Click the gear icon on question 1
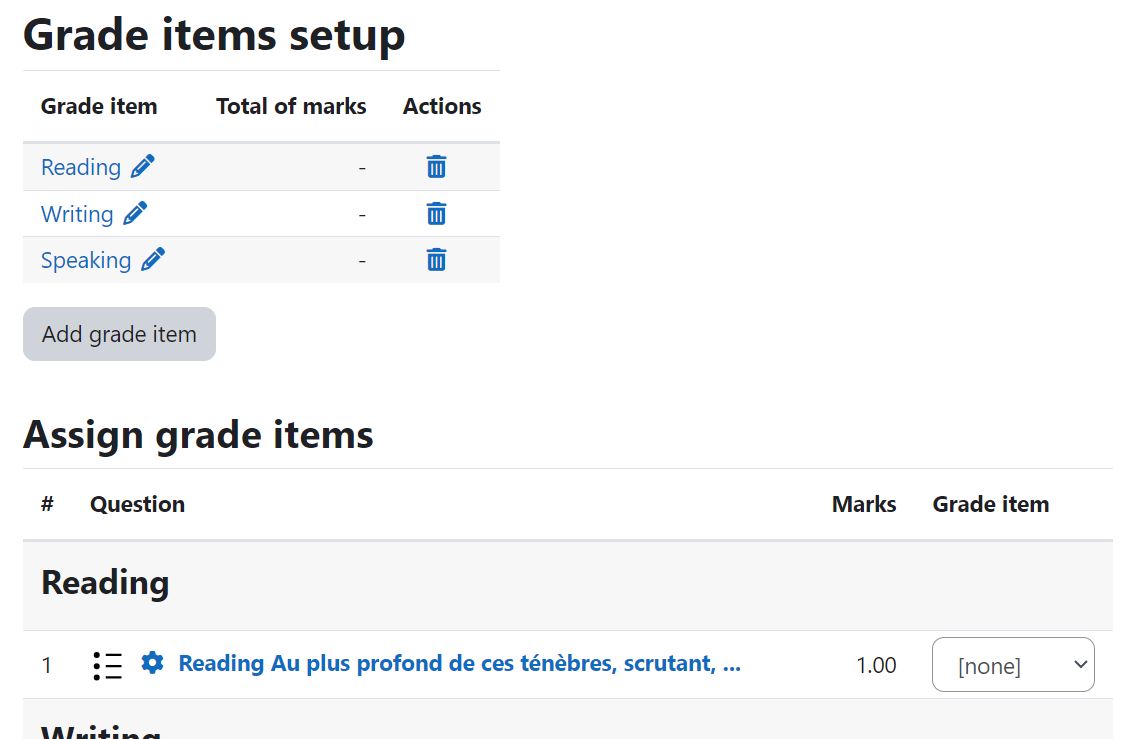 (x=152, y=663)
